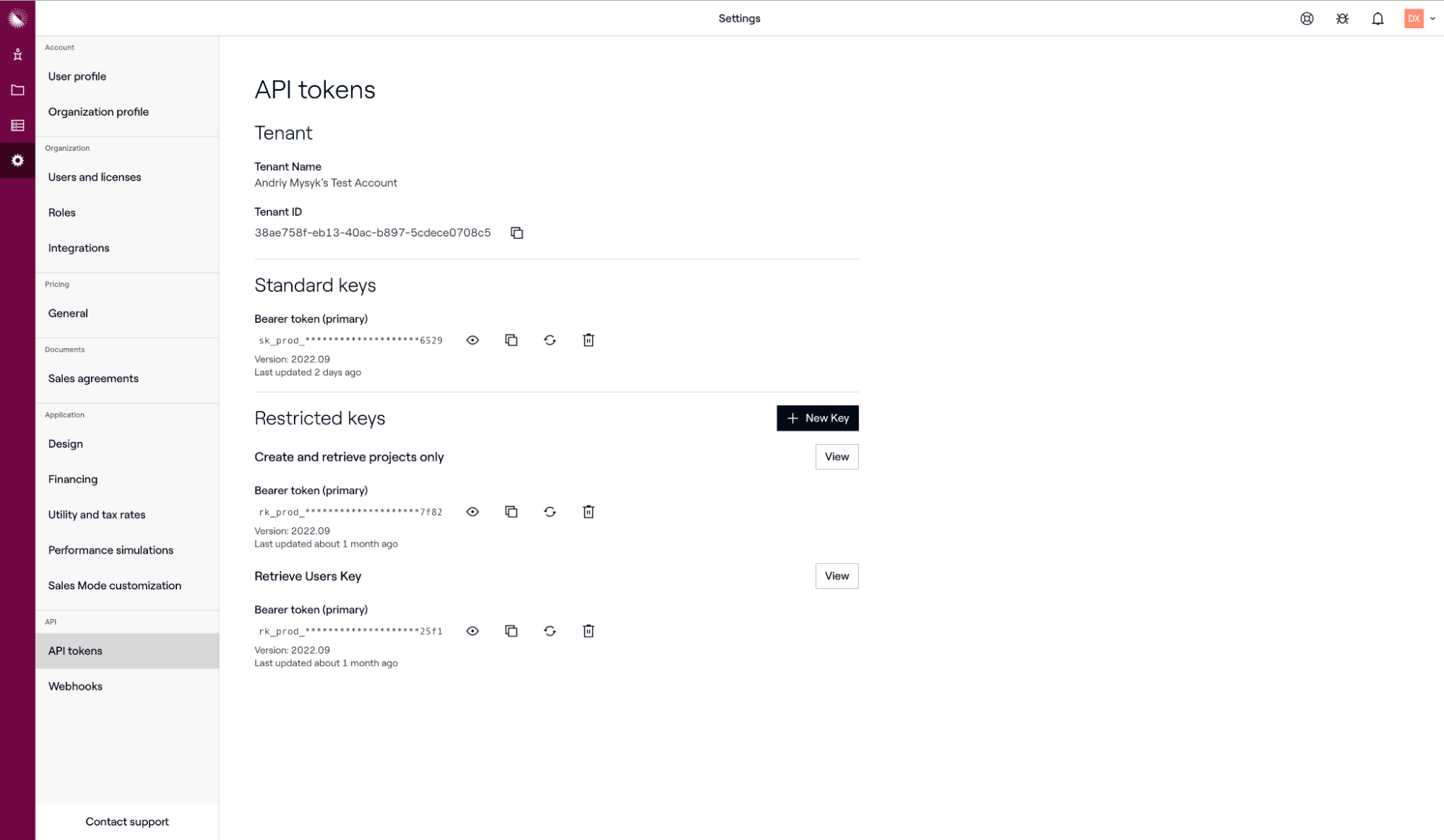Regenerate the standard key bearer token

pos(550,340)
